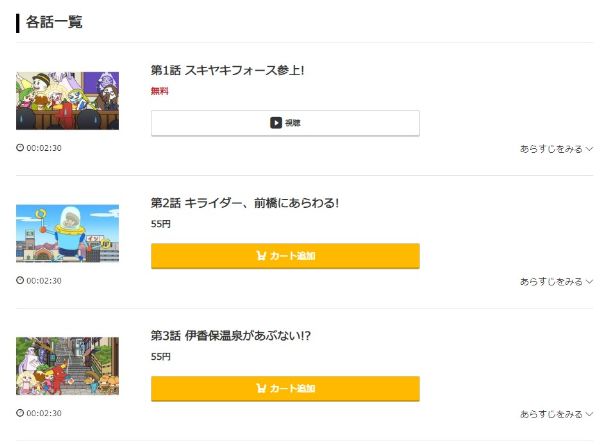Click clock icon under episode 3 thumbnail

tap(20, 413)
